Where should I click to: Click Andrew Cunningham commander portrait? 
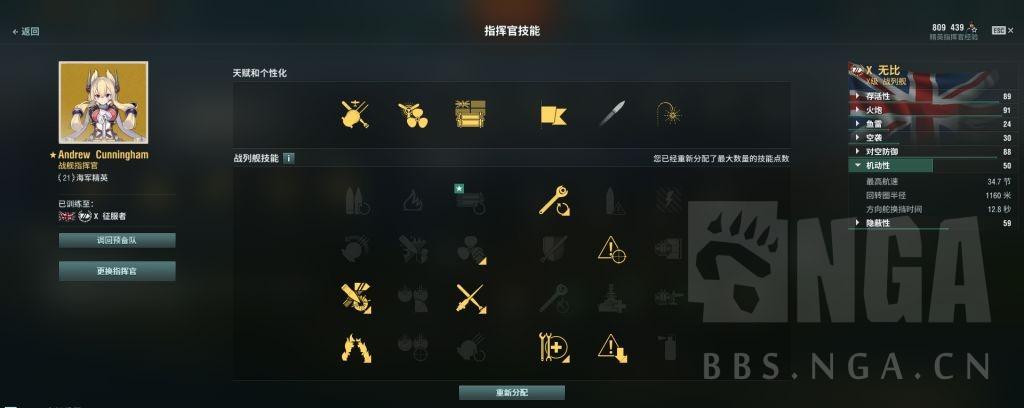103,102
